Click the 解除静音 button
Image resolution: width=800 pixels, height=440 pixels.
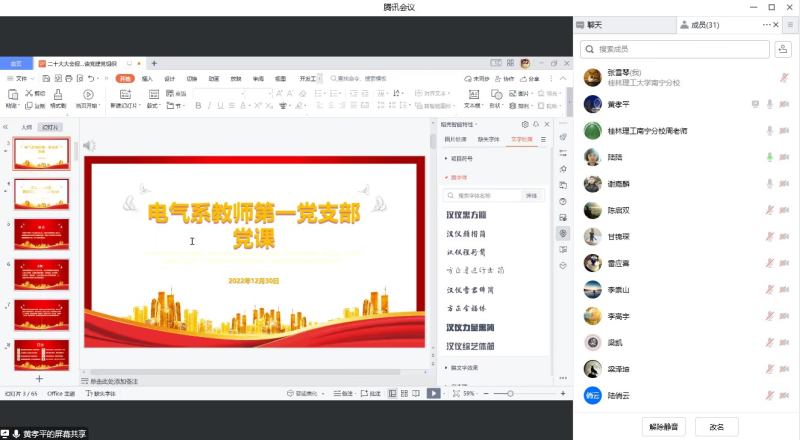click(x=663, y=426)
